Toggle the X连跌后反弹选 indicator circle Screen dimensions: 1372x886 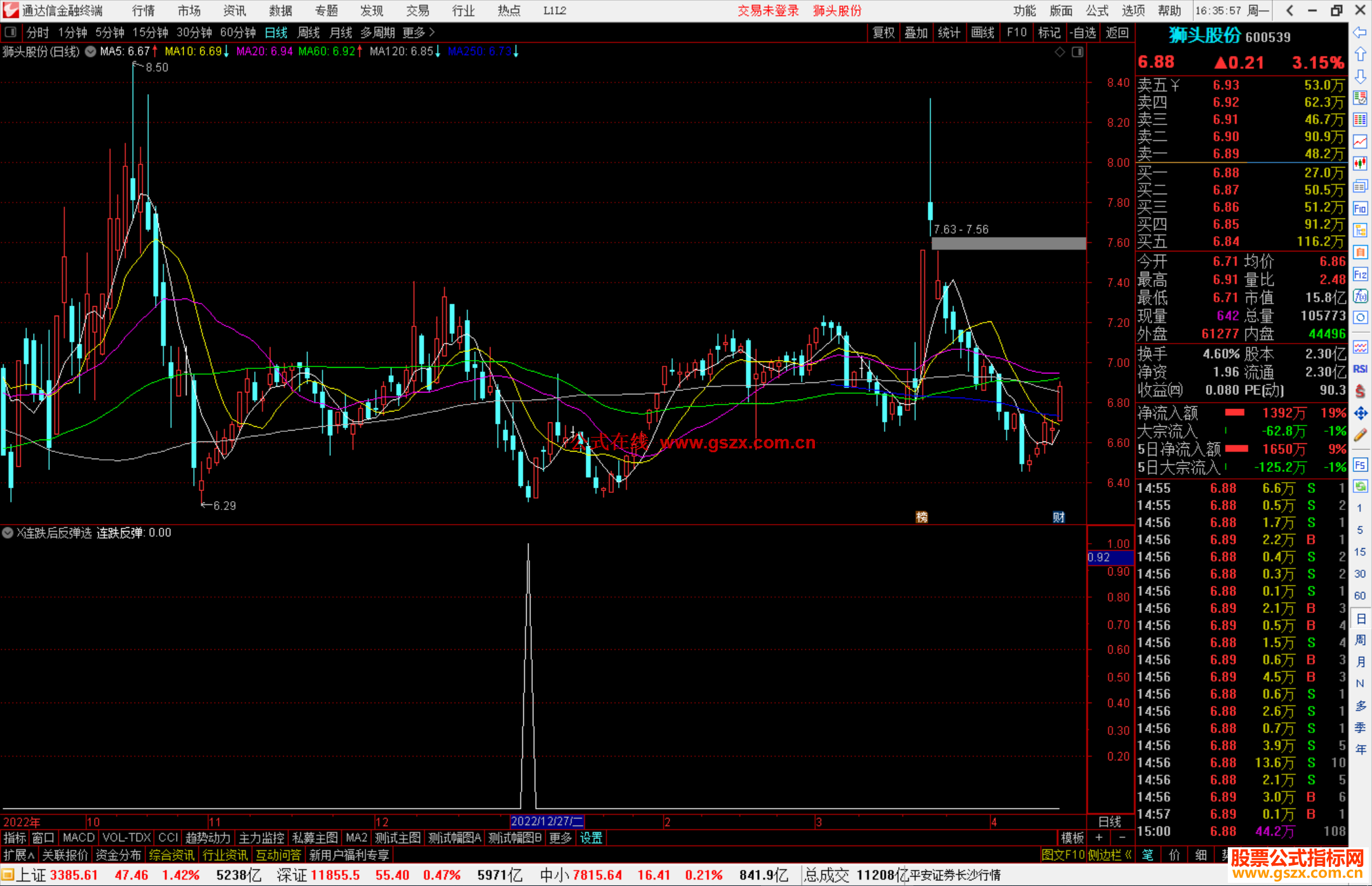coord(8,533)
